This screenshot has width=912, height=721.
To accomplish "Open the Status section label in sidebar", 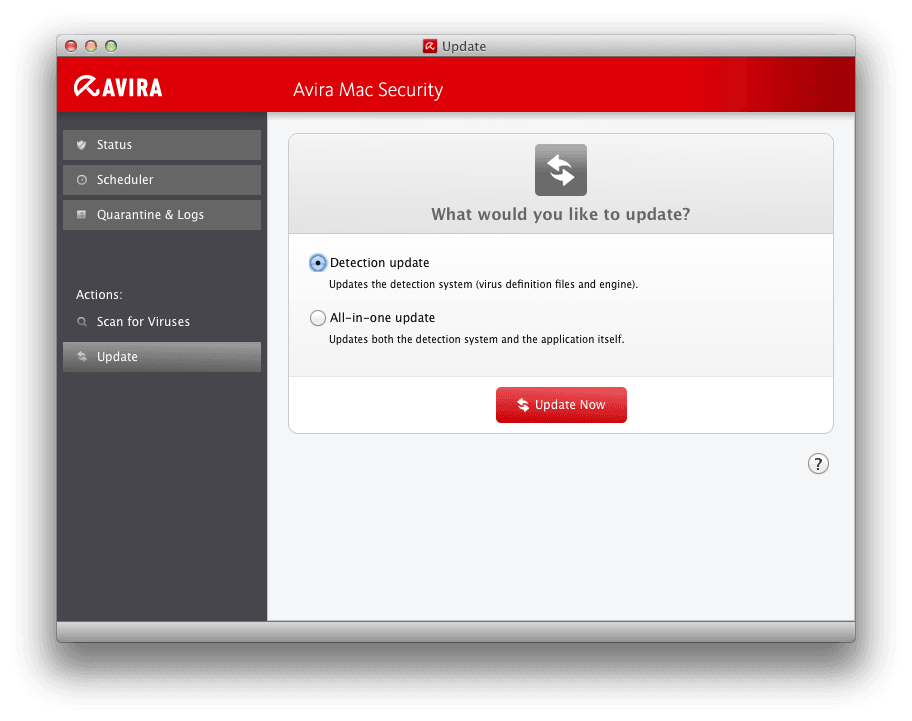I will coord(114,145).
